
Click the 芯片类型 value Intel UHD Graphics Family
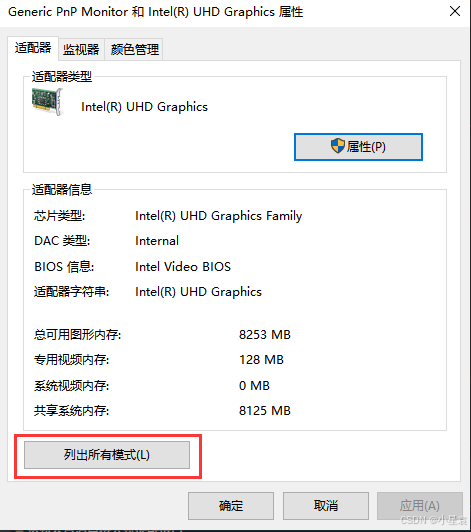pyautogui.click(x=219, y=216)
